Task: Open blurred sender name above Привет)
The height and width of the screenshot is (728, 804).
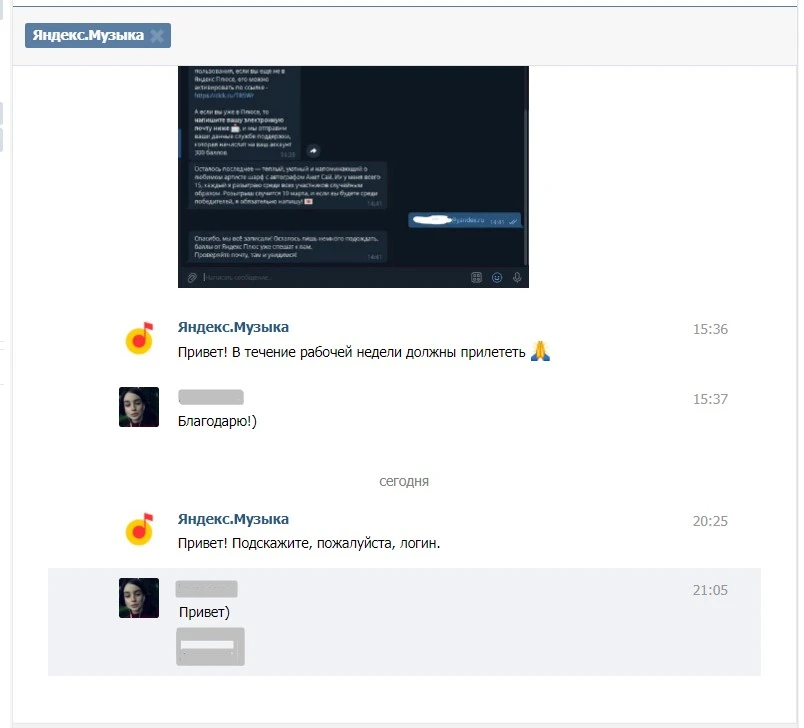Action: 207,589
